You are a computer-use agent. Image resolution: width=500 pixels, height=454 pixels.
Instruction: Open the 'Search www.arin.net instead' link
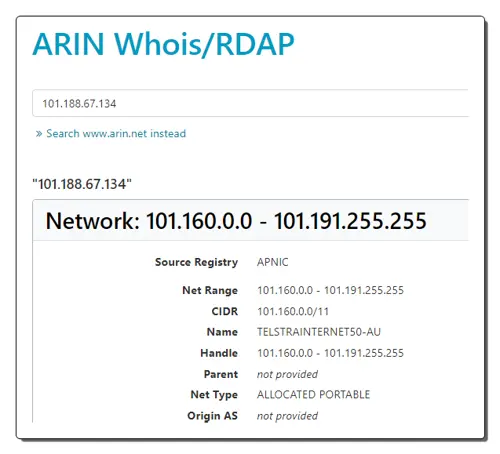pyautogui.click(x=116, y=133)
